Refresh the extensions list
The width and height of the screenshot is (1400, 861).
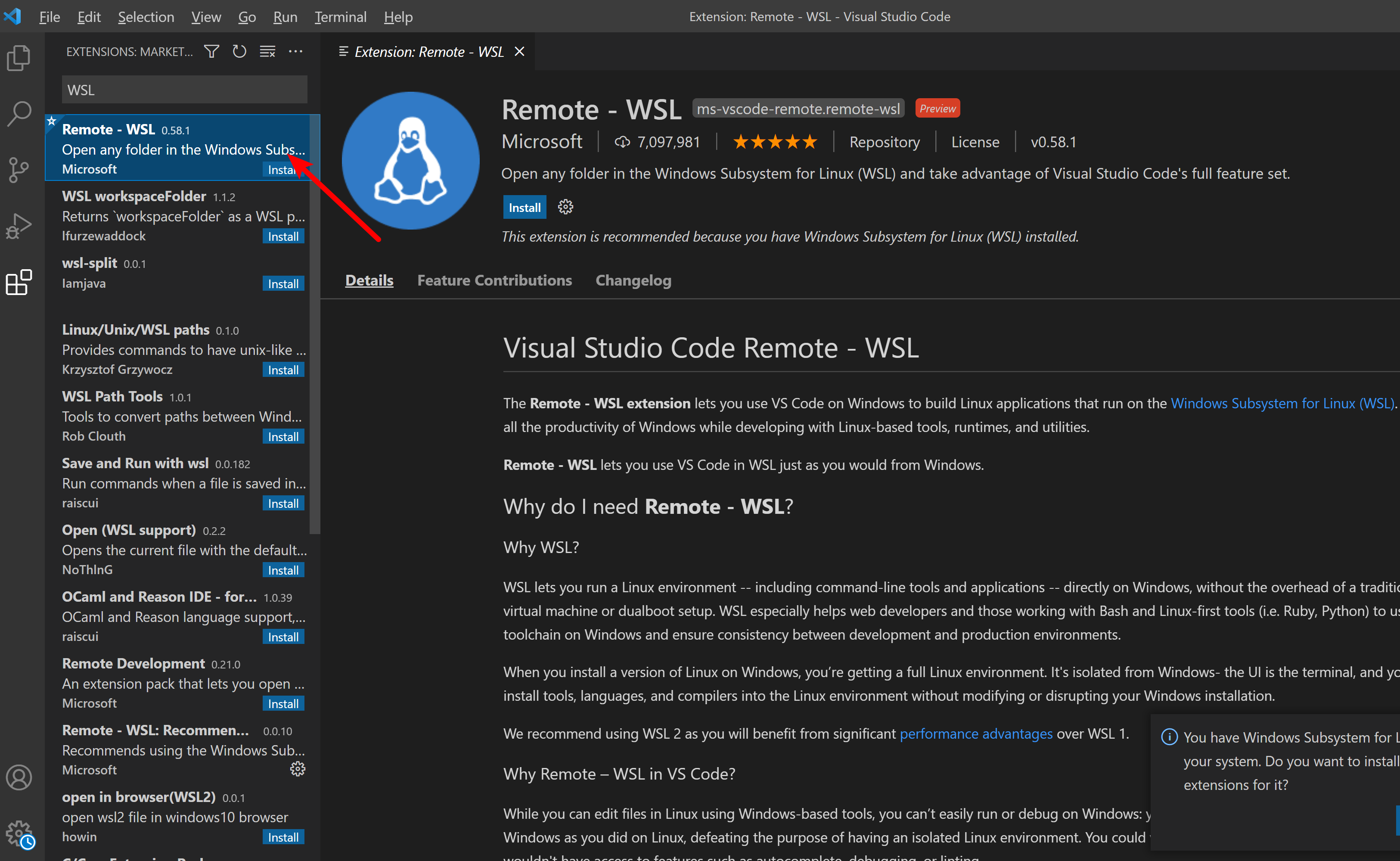239,51
